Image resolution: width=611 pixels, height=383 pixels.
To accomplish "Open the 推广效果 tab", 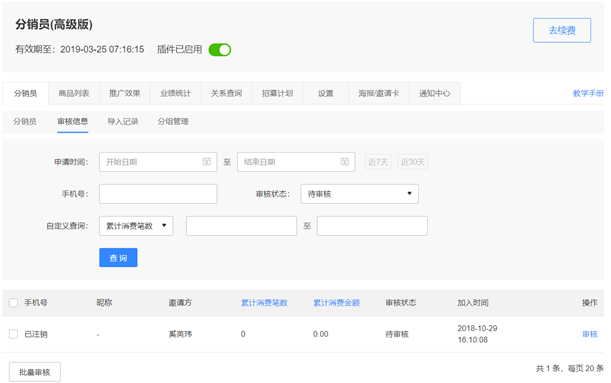I will (125, 94).
